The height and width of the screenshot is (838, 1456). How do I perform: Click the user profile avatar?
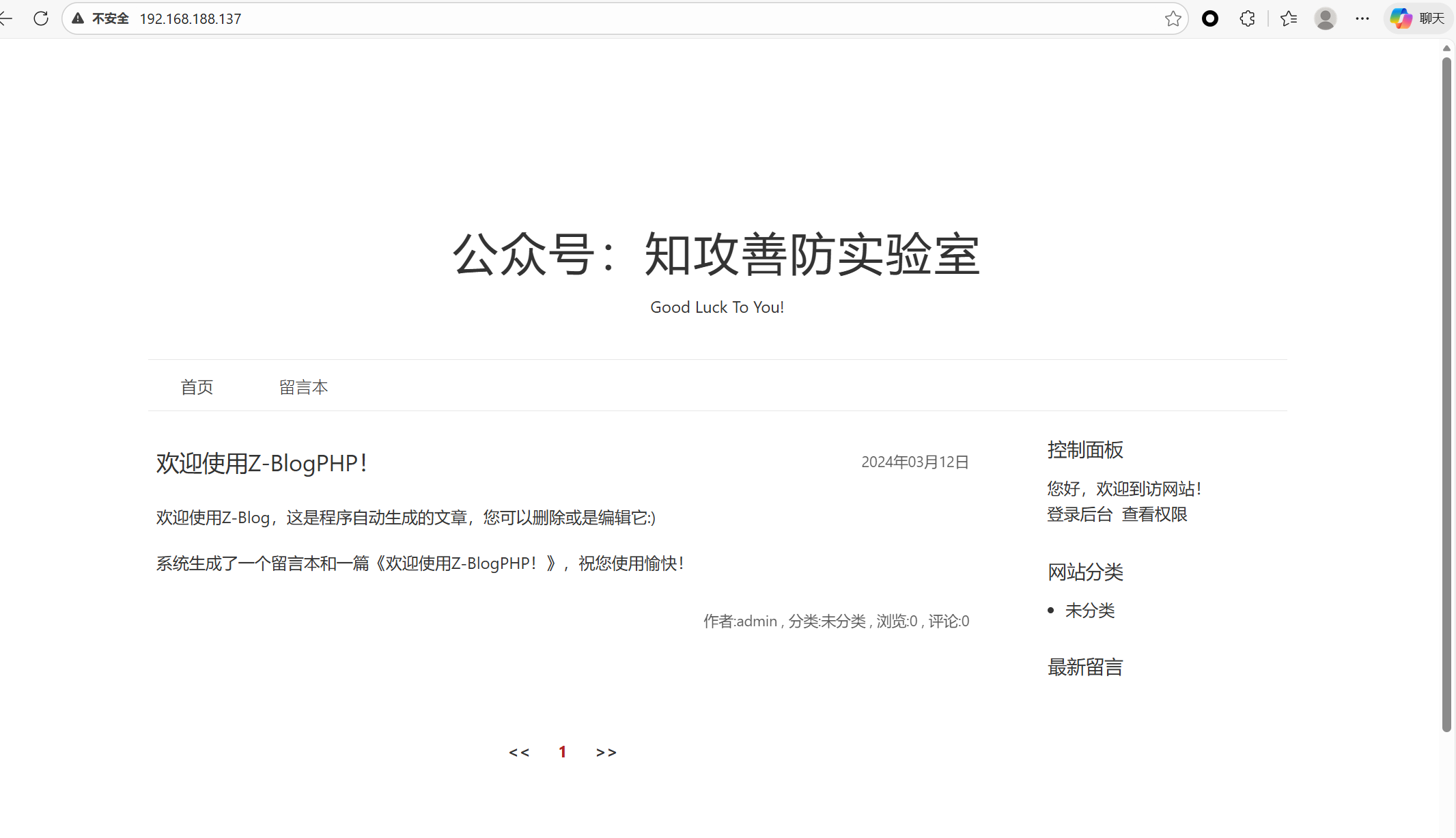point(1325,18)
